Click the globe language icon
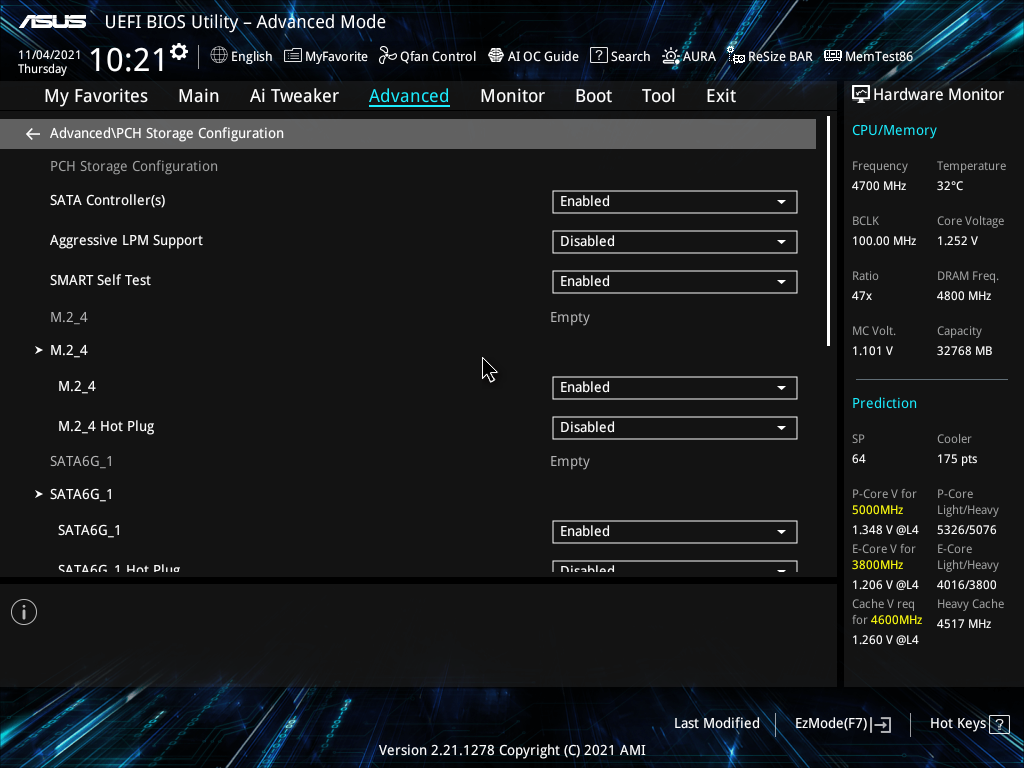 click(x=219, y=56)
